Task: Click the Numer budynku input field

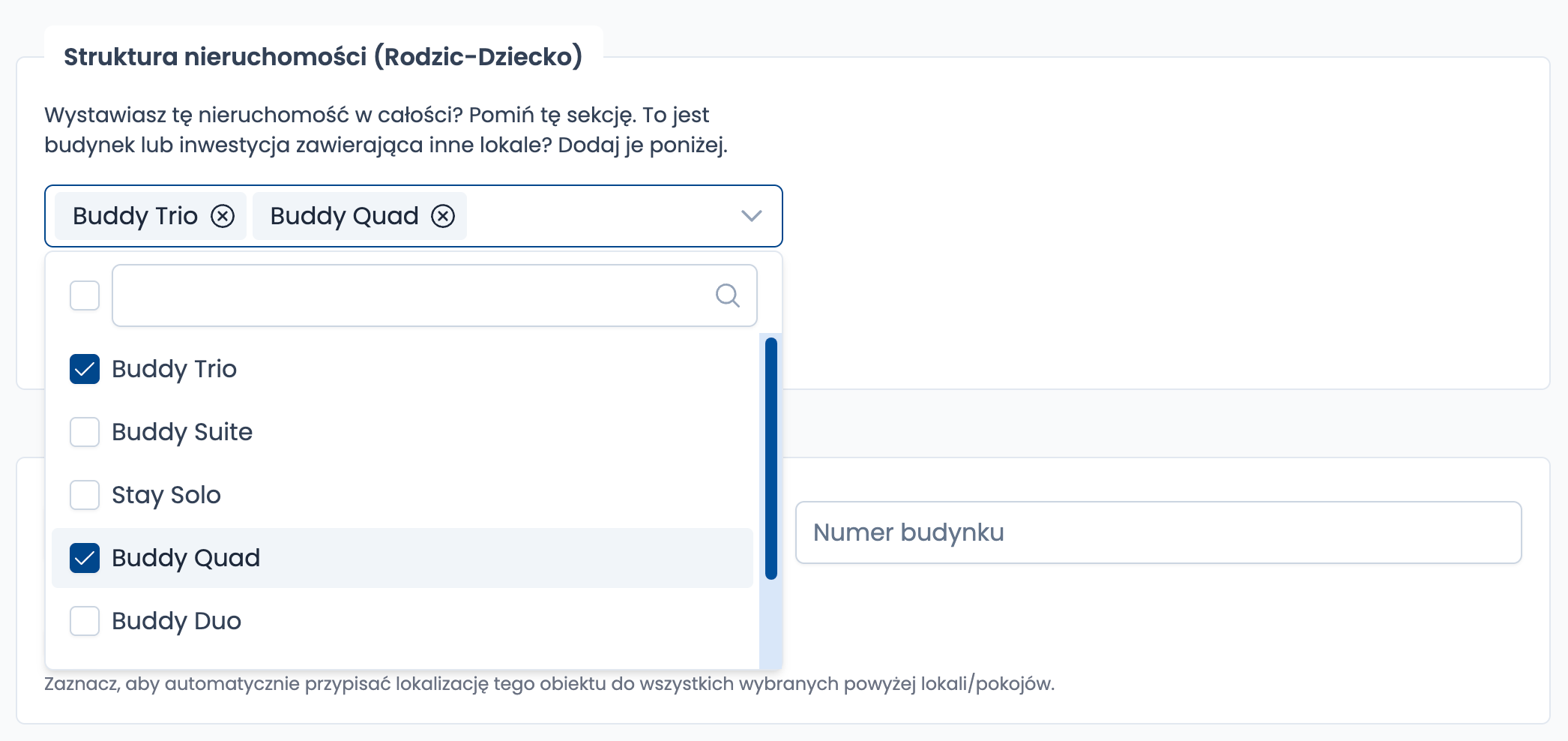Action: click(x=1159, y=532)
